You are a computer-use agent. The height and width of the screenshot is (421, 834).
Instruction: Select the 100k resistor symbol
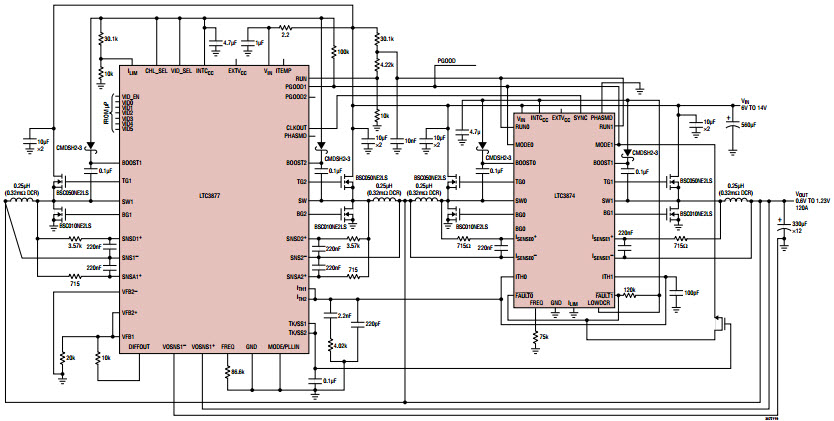click(x=334, y=50)
